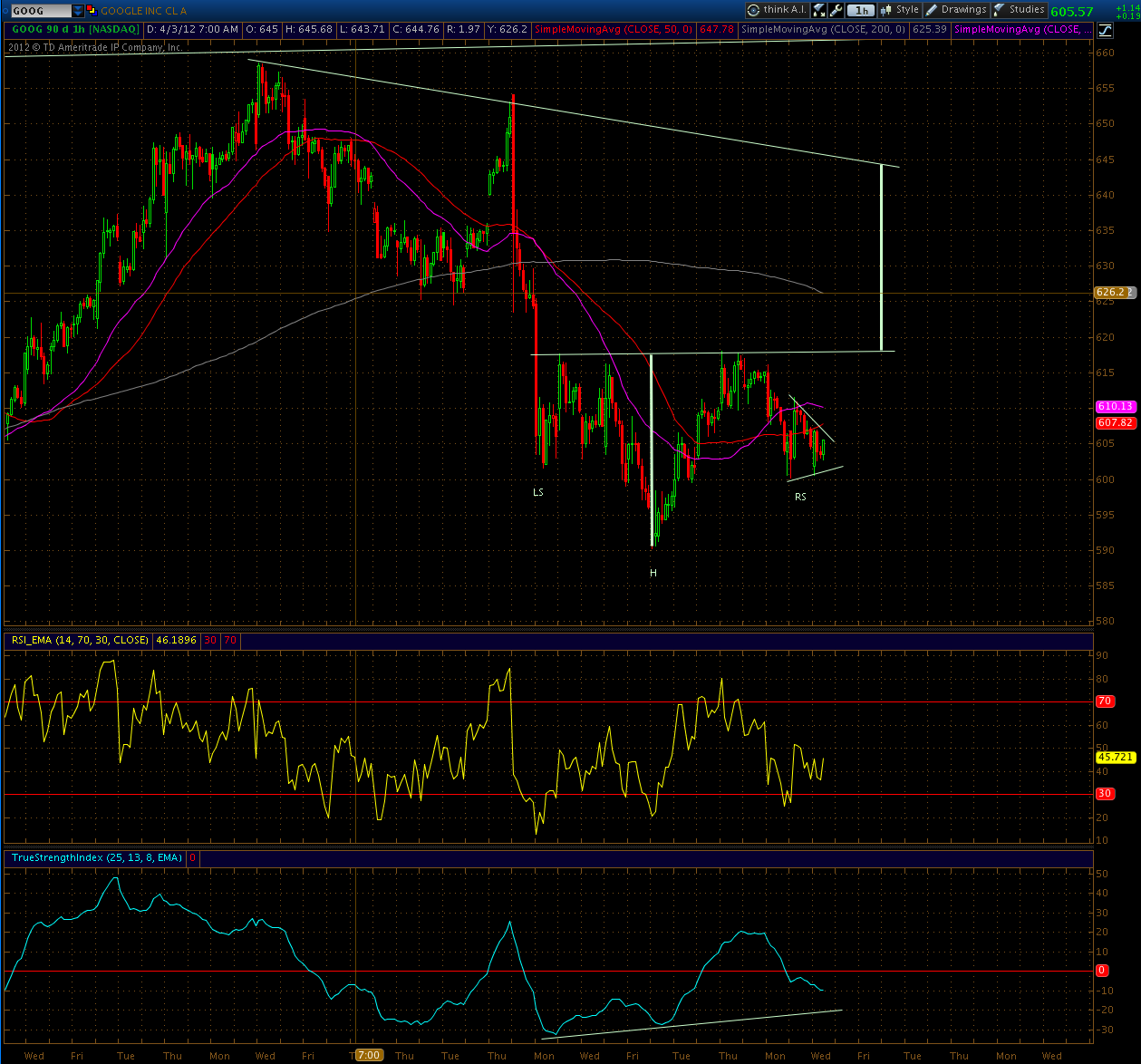Image resolution: width=1141 pixels, height=1064 pixels.
Task: Click the LS annotation on the chart
Action: click(538, 492)
